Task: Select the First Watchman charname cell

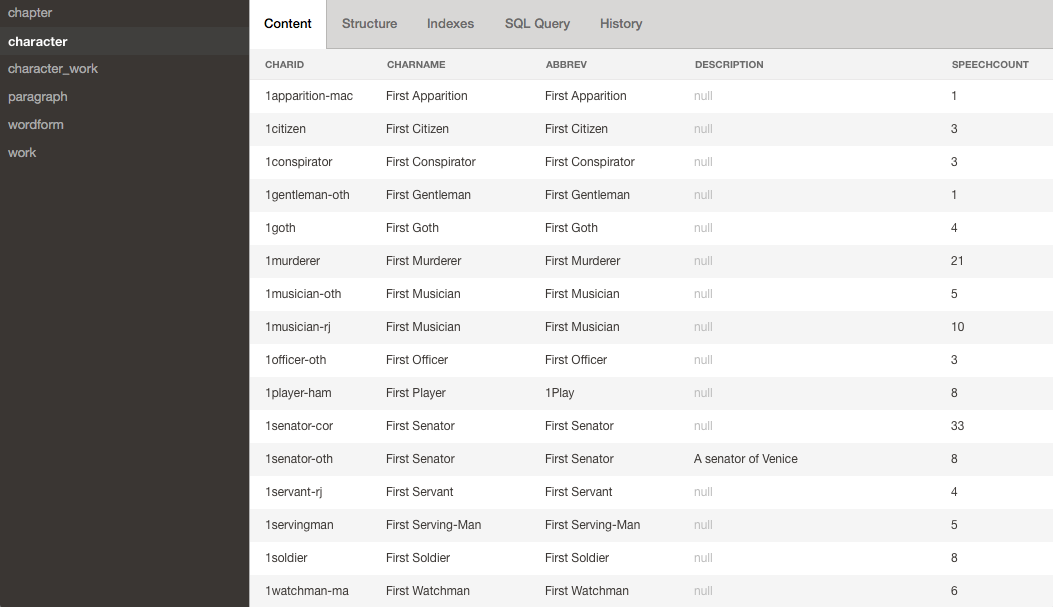Action: tap(428, 591)
